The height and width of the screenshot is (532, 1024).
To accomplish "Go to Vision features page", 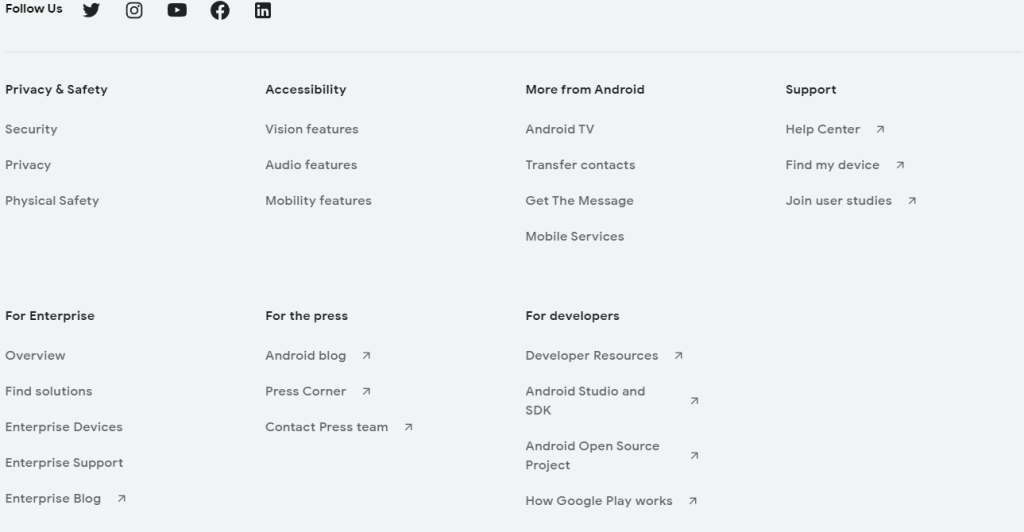I will [311, 129].
